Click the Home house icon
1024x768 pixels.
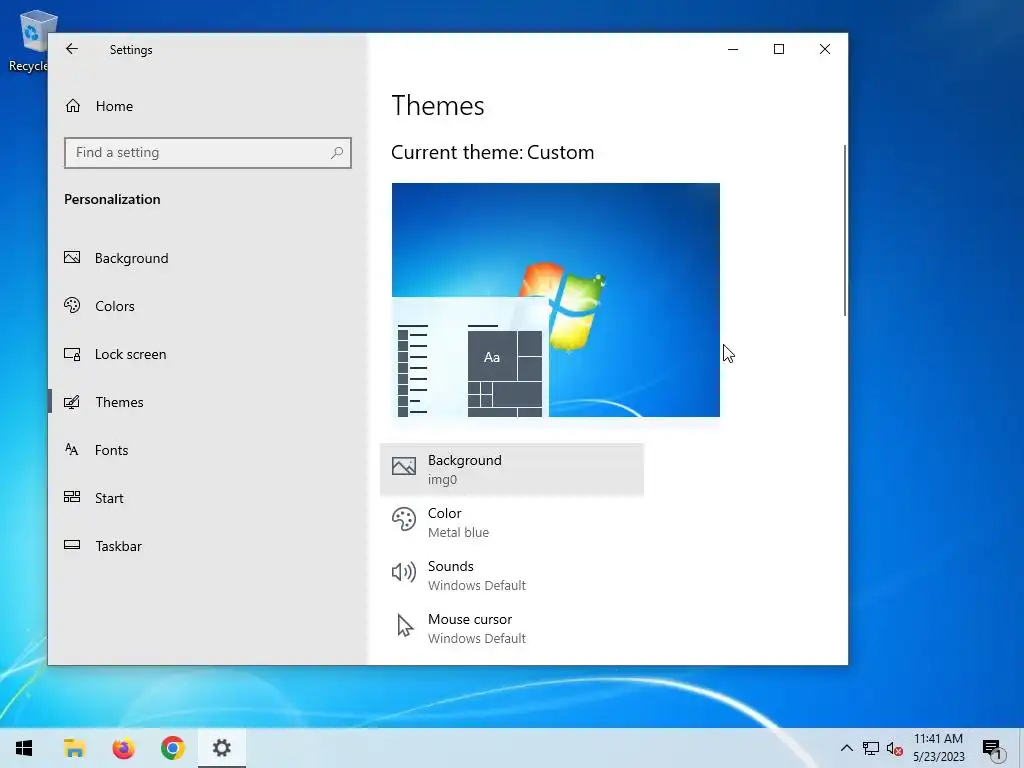(x=72, y=106)
